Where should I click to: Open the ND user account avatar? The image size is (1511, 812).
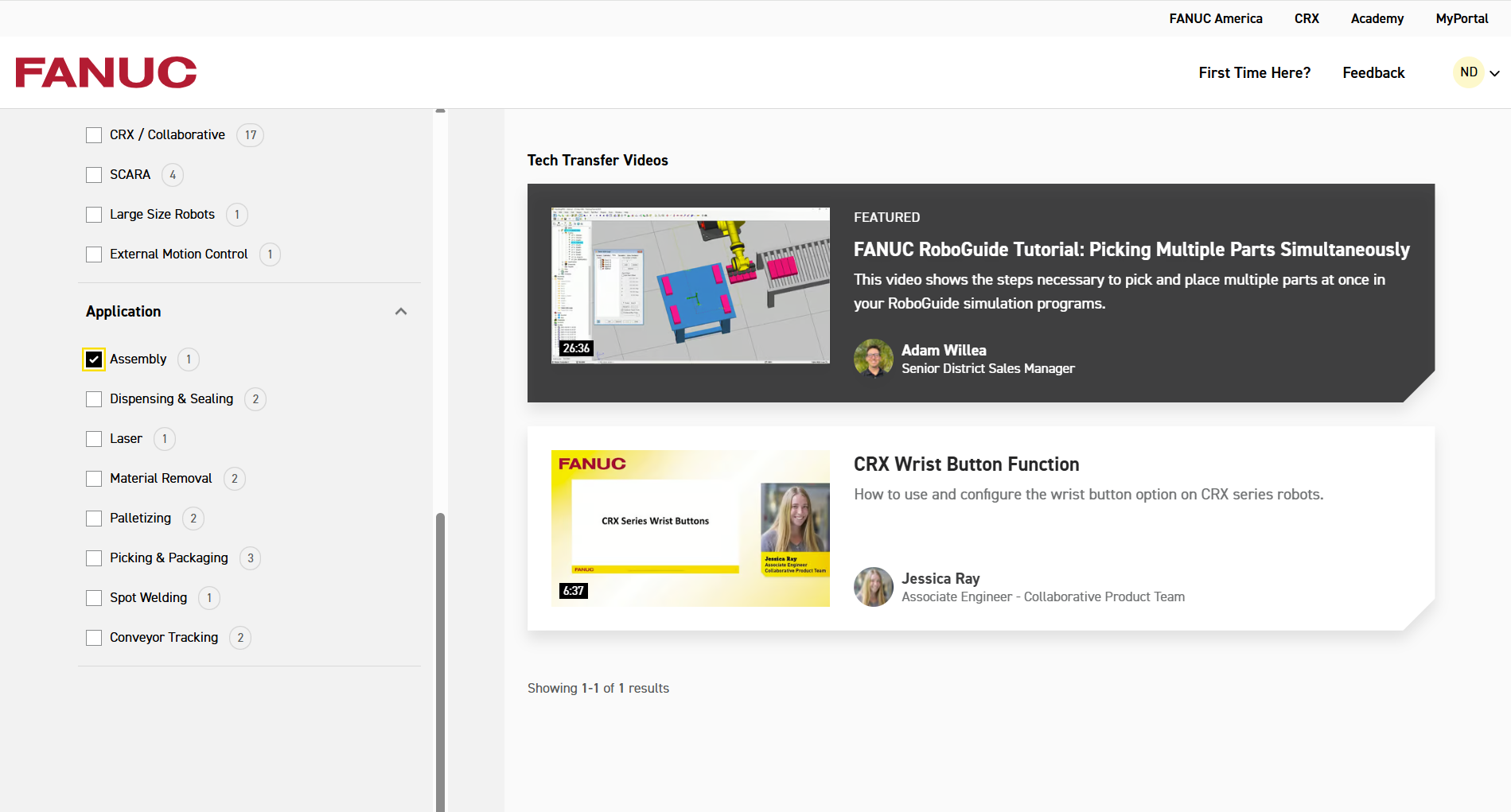coord(1468,72)
